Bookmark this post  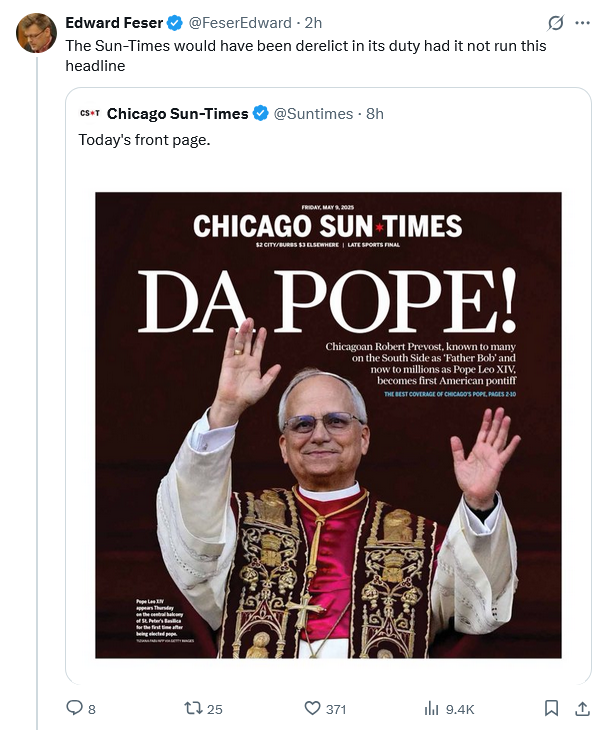pyautogui.click(x=550, y=708)
